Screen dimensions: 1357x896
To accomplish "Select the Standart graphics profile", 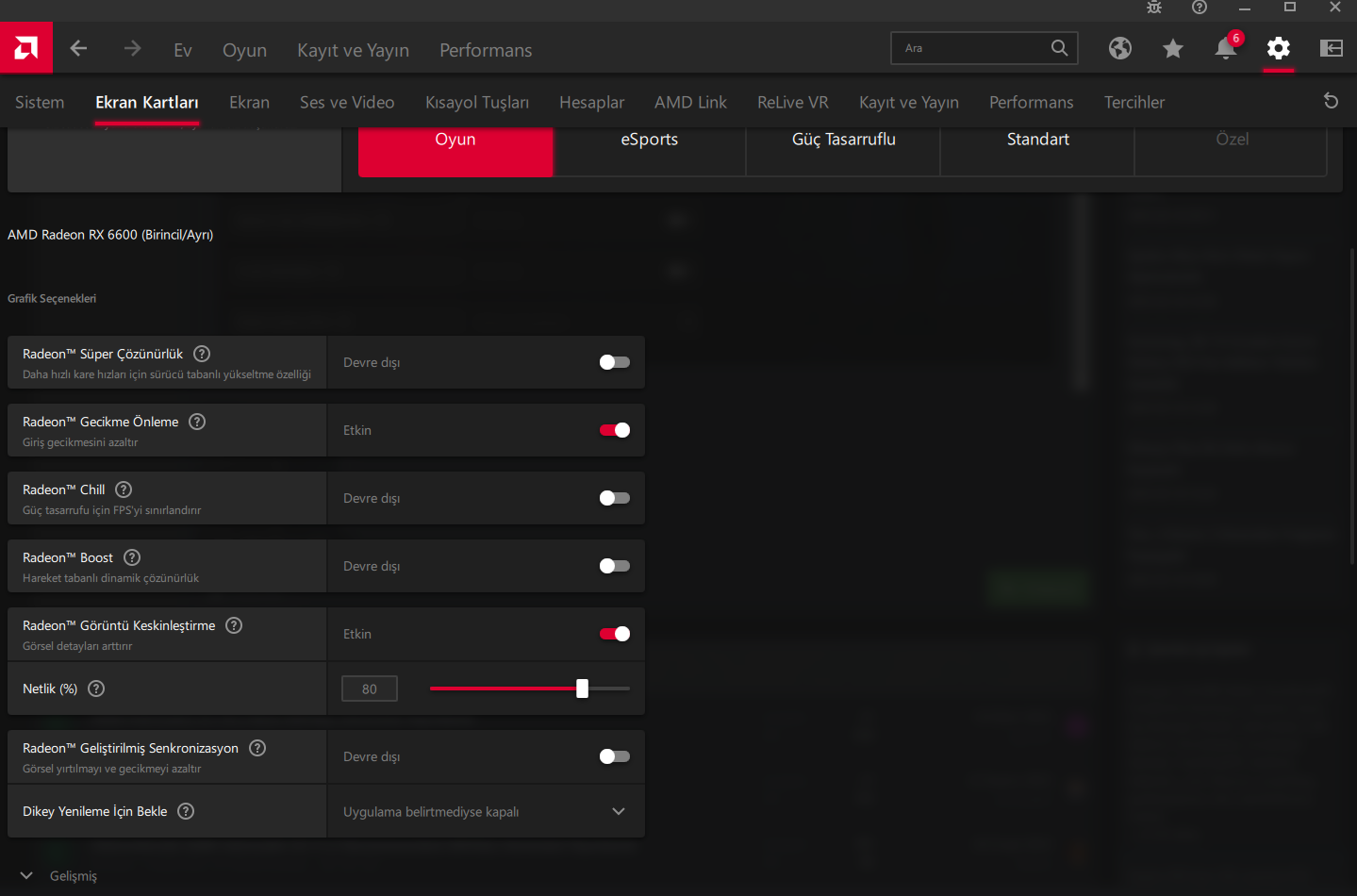I will [x=1038, y=151].
